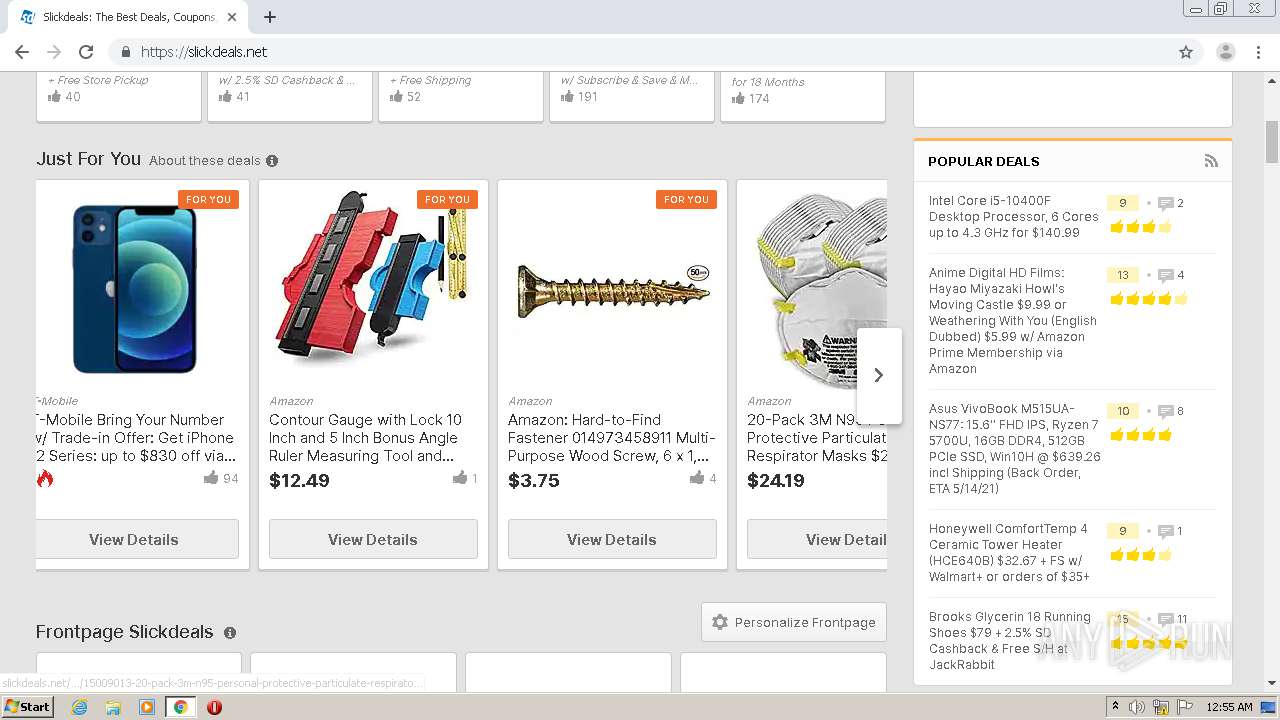This screenshot has height=720, width=1280.
Task: Click the volume icon in system tray
Action: pyautogui.click(x=1137, y=707)
